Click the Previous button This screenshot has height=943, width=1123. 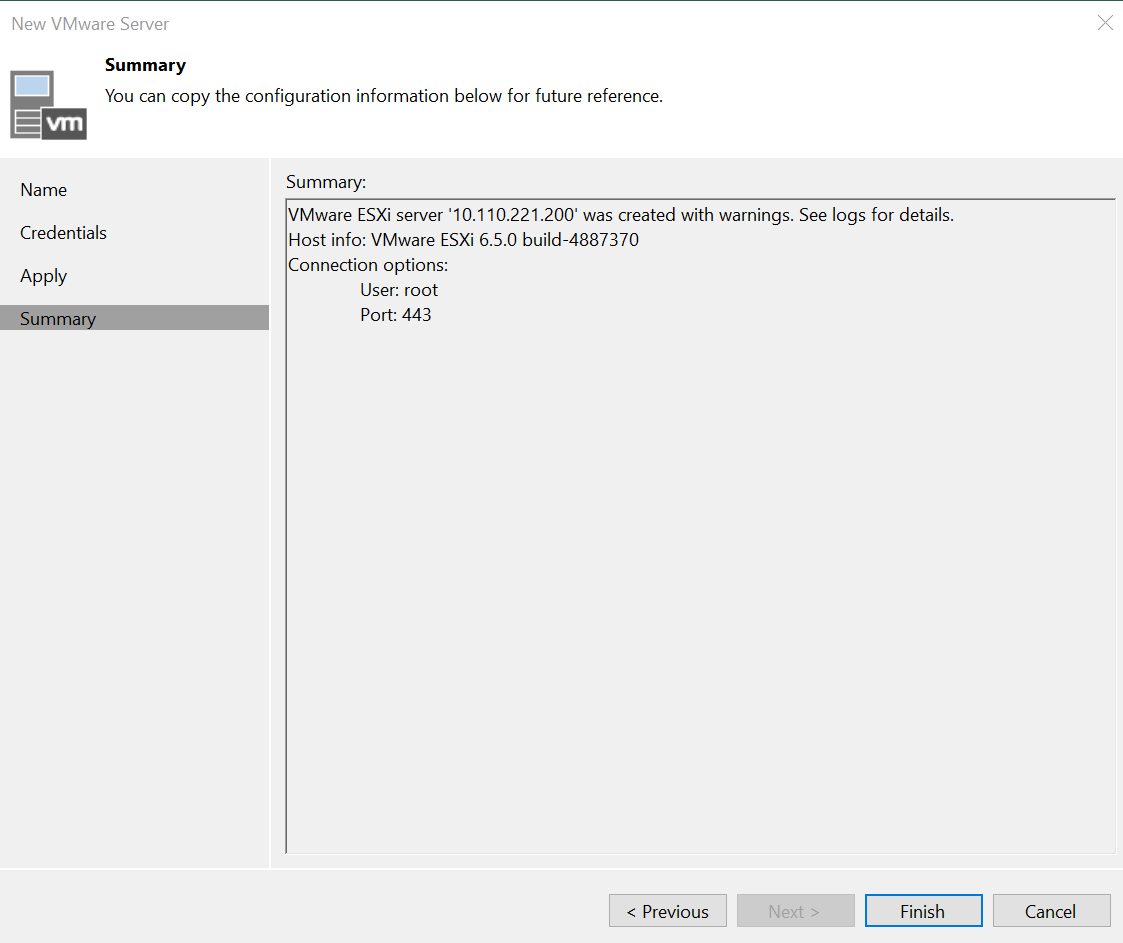[x=667, y=911]
